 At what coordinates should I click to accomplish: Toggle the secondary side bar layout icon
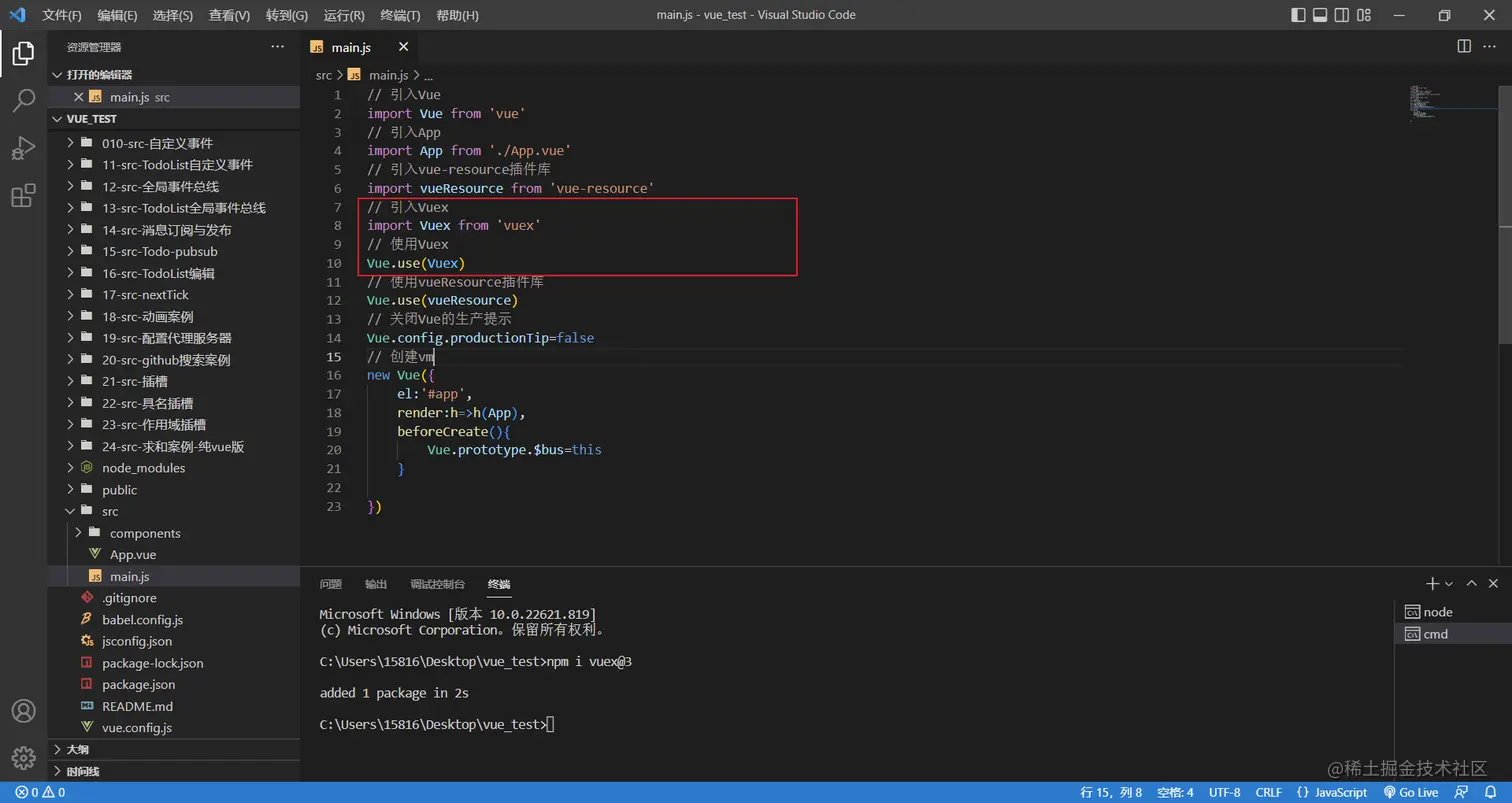[x=1342, y=15]
